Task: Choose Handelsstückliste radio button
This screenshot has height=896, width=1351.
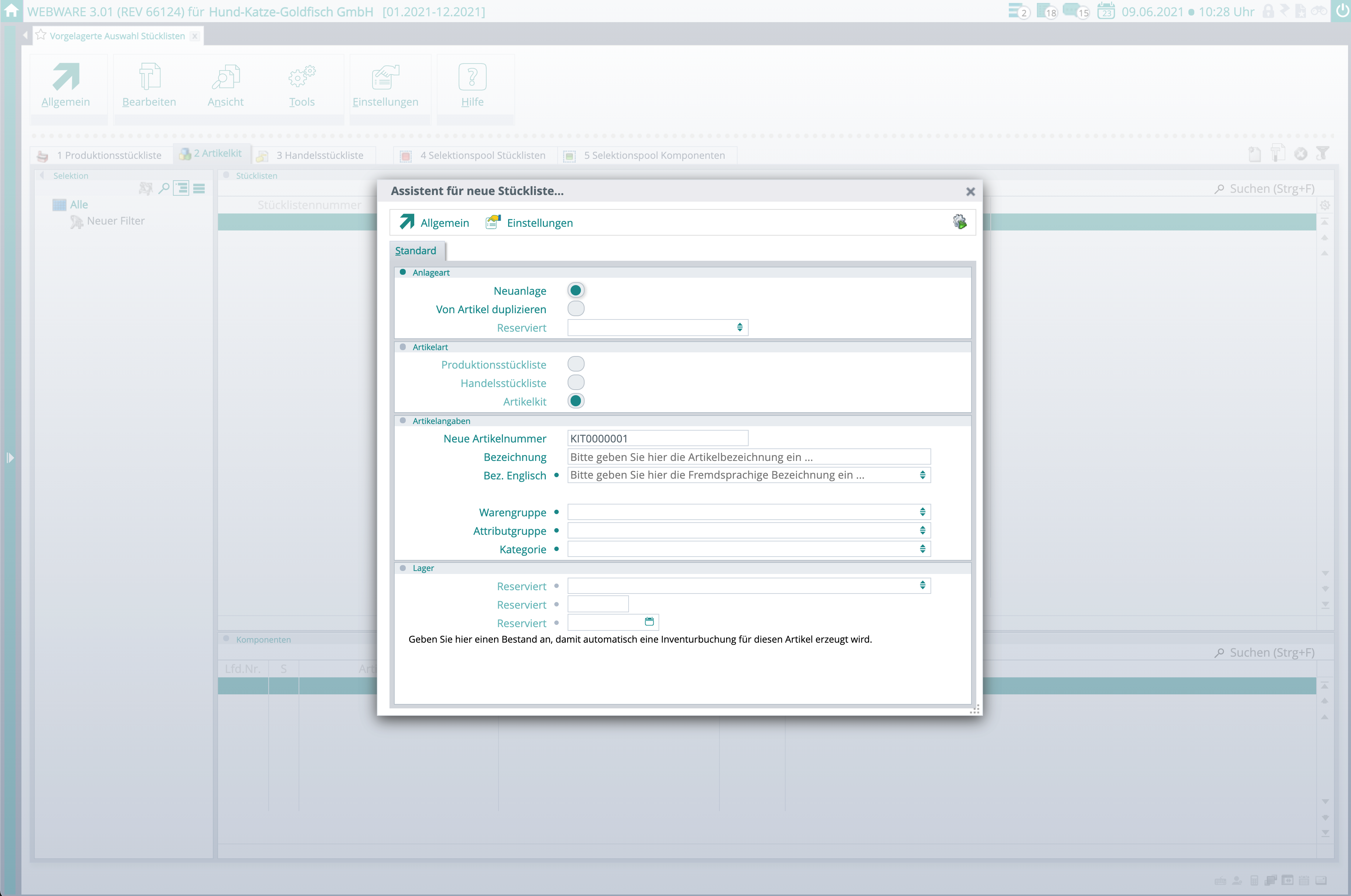Action: click(x=576, y=382)
